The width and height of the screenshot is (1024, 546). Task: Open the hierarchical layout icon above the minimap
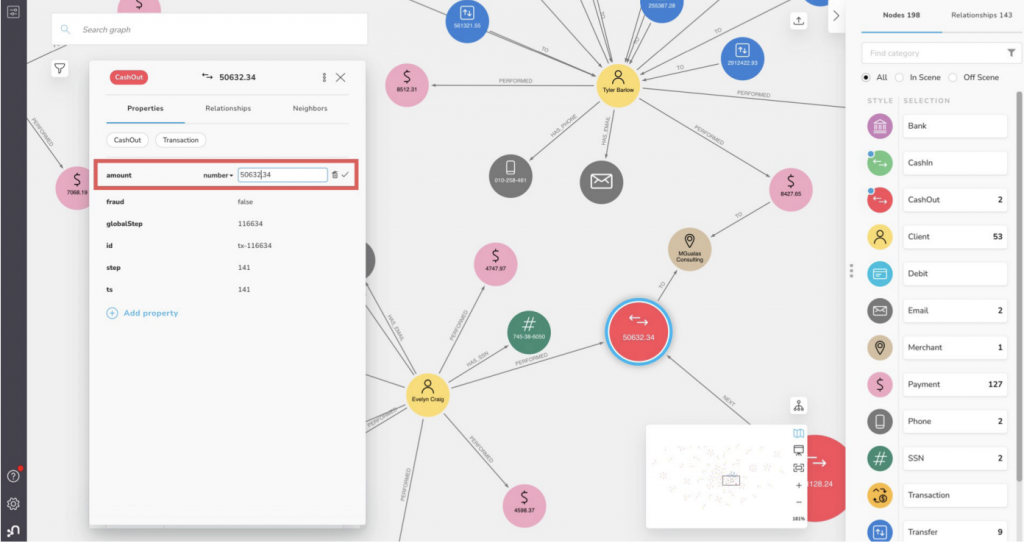[798, 405]
